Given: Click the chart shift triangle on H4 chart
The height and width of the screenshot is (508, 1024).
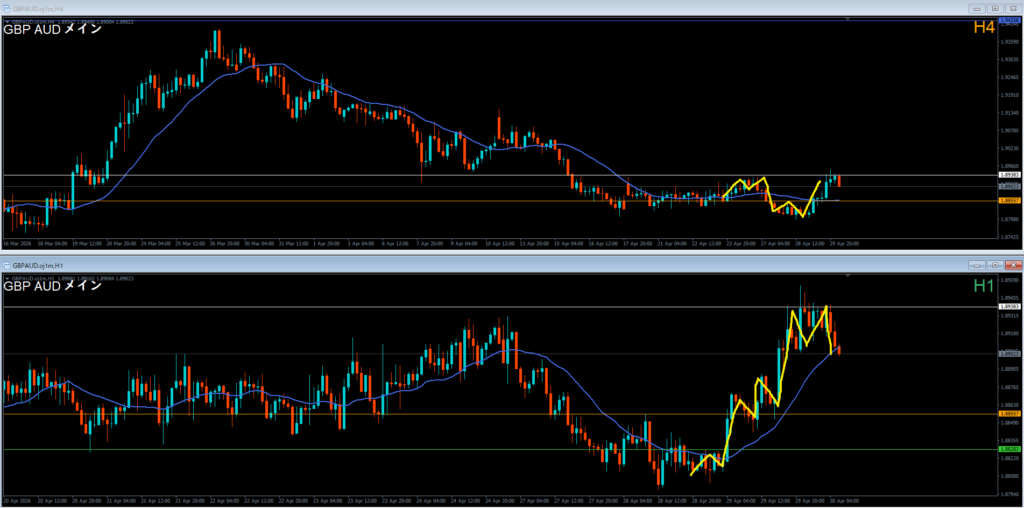Looking at the screenshot, I should point(850,18).
